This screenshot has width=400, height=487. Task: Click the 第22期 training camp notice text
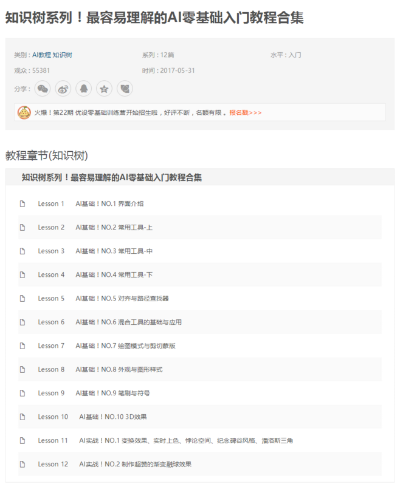pyautogui.click(x=130, y=113)
